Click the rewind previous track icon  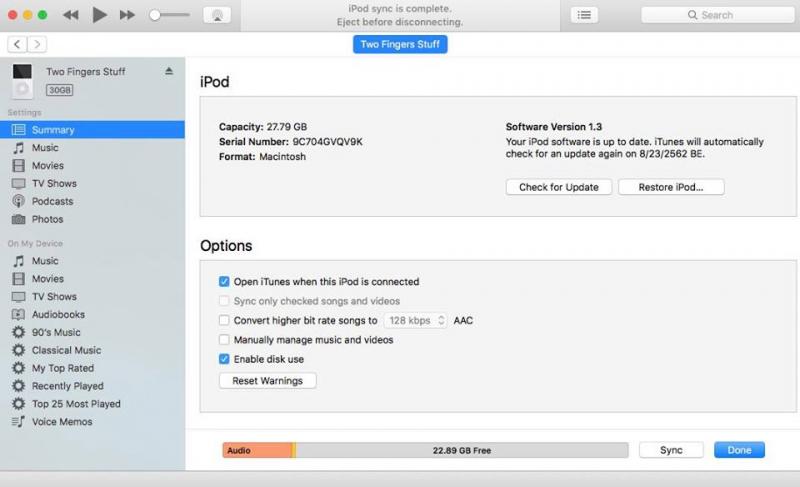(70, 15)
